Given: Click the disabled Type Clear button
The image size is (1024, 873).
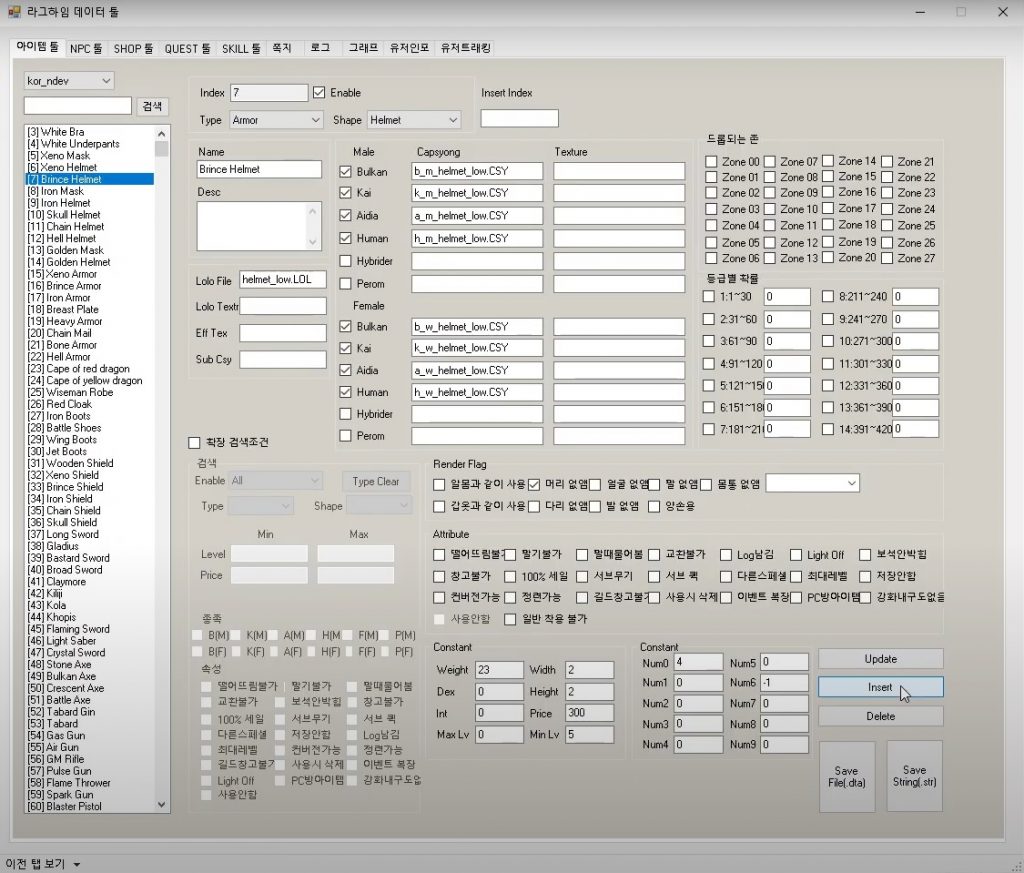Looking at the screenshot, I should tap(376, 481).
